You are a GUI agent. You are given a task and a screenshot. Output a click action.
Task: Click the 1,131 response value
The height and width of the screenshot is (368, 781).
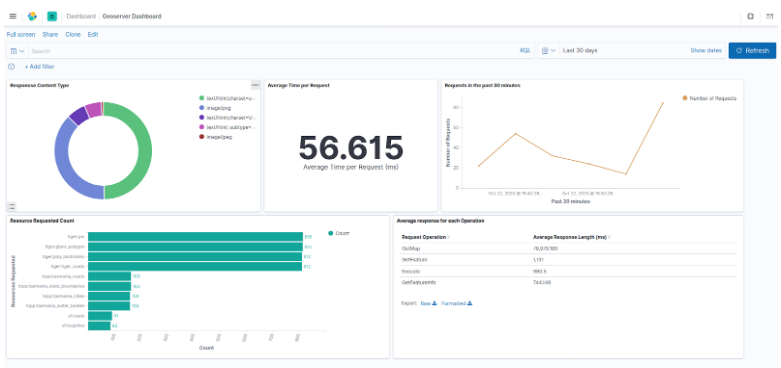pyautogui.click(x=538, y=259)
